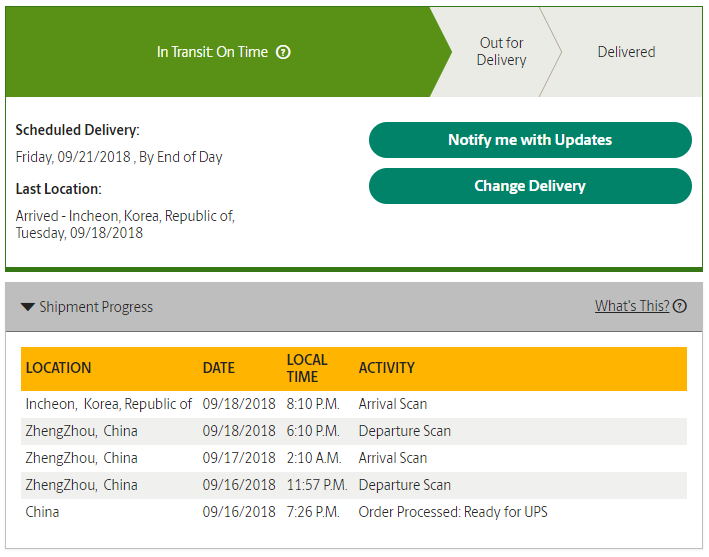The height and width of the screenshot is (557, 709).
Task: Select the ZhengZhou 11:57 P.M. Departure Scan row
Action: click(x=354, y=485)
